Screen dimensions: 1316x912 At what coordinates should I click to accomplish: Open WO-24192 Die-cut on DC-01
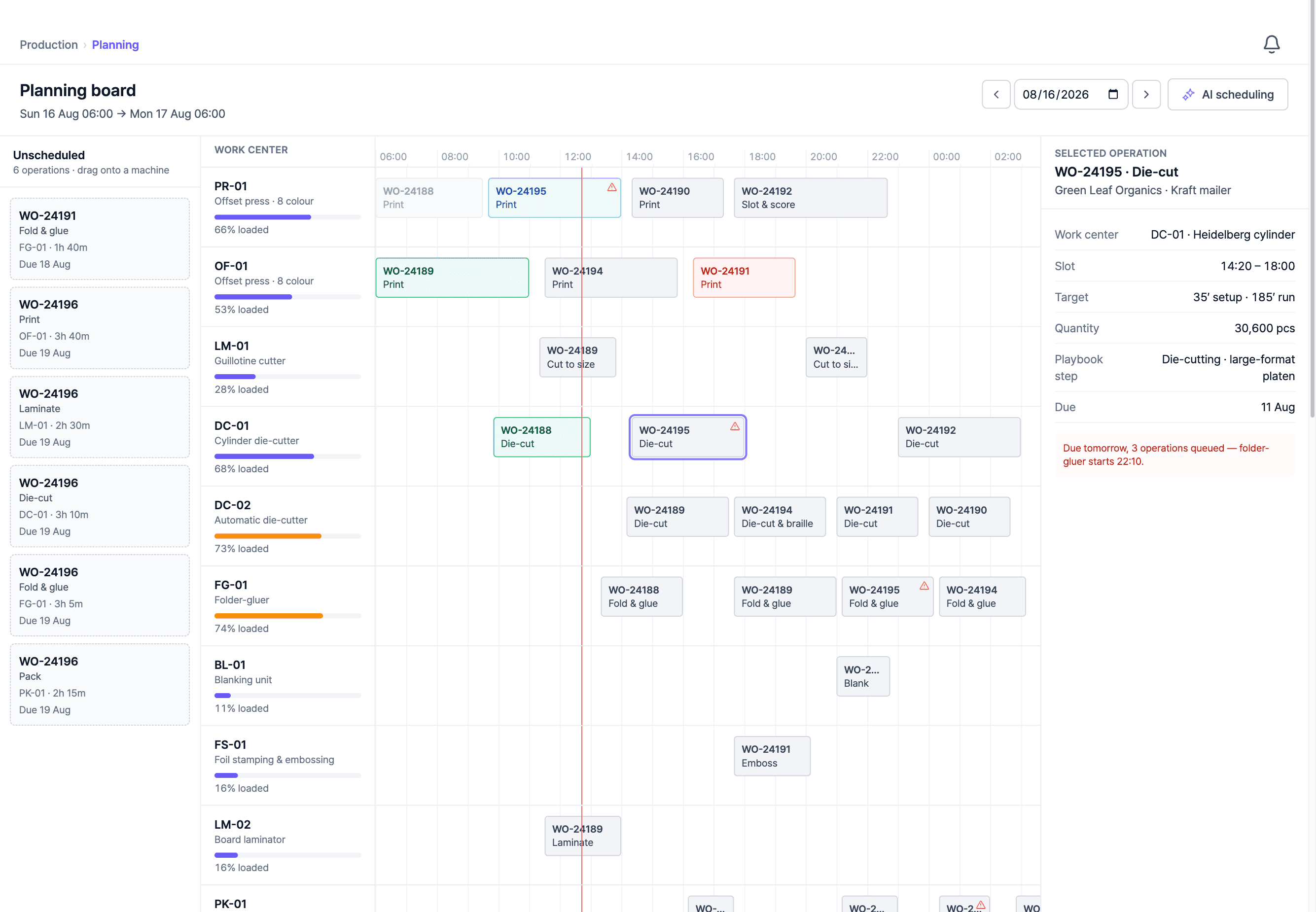pyautogui.click(x=959, y=437)
